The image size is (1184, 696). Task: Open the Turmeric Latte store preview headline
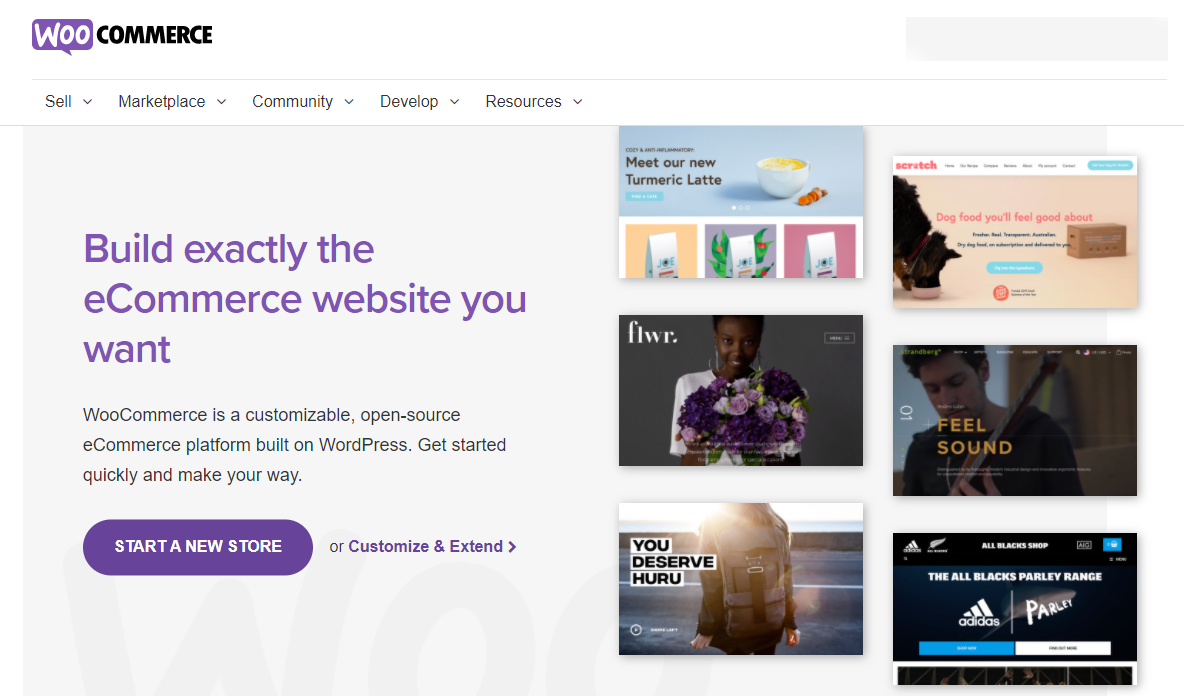671,171
